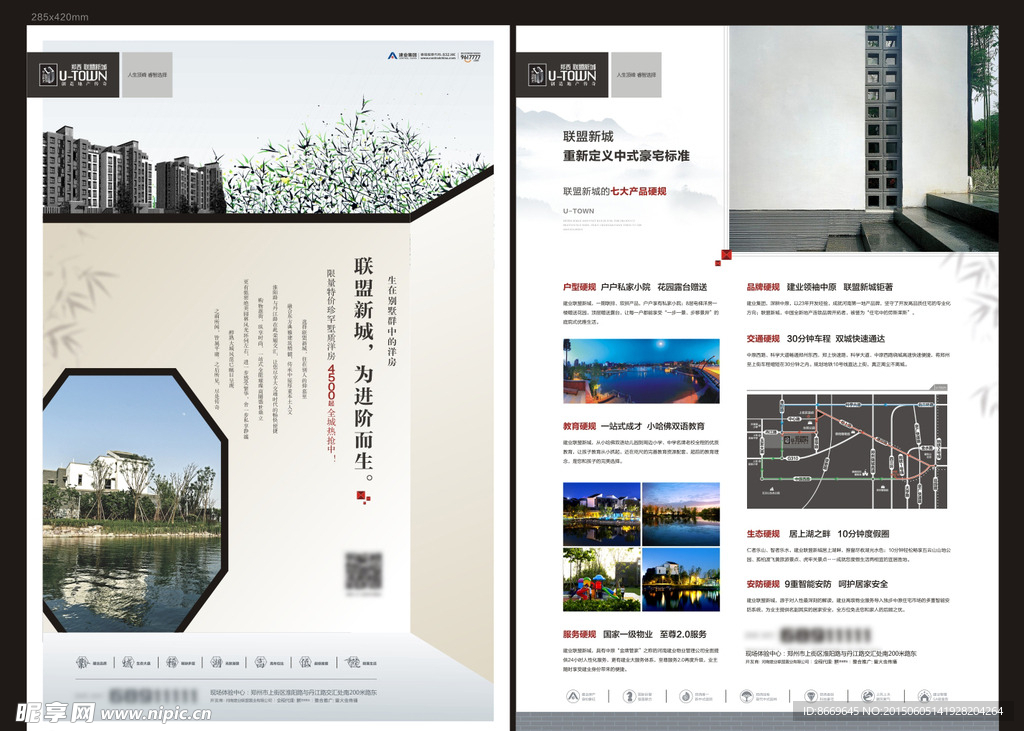Image resolution: width=1024 pixels, height=731 pixels.
Task: Click the 户型硬规 heading
Action: [x=579, y=287]
